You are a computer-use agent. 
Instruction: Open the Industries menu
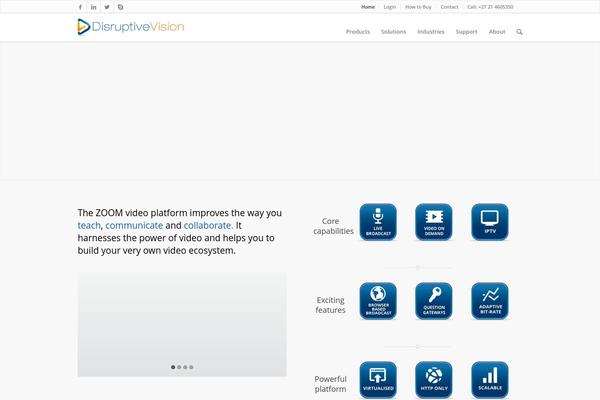[431, 32]
